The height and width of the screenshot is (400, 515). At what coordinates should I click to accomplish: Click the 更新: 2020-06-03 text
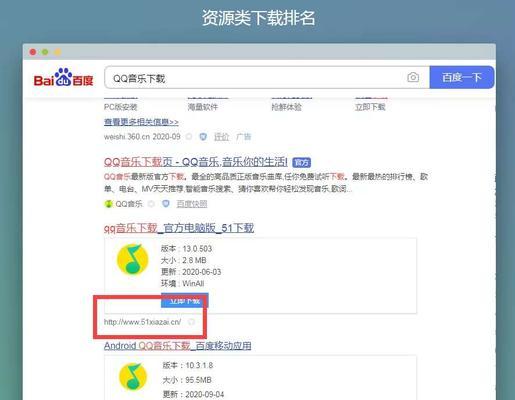(x=191, y=272)
